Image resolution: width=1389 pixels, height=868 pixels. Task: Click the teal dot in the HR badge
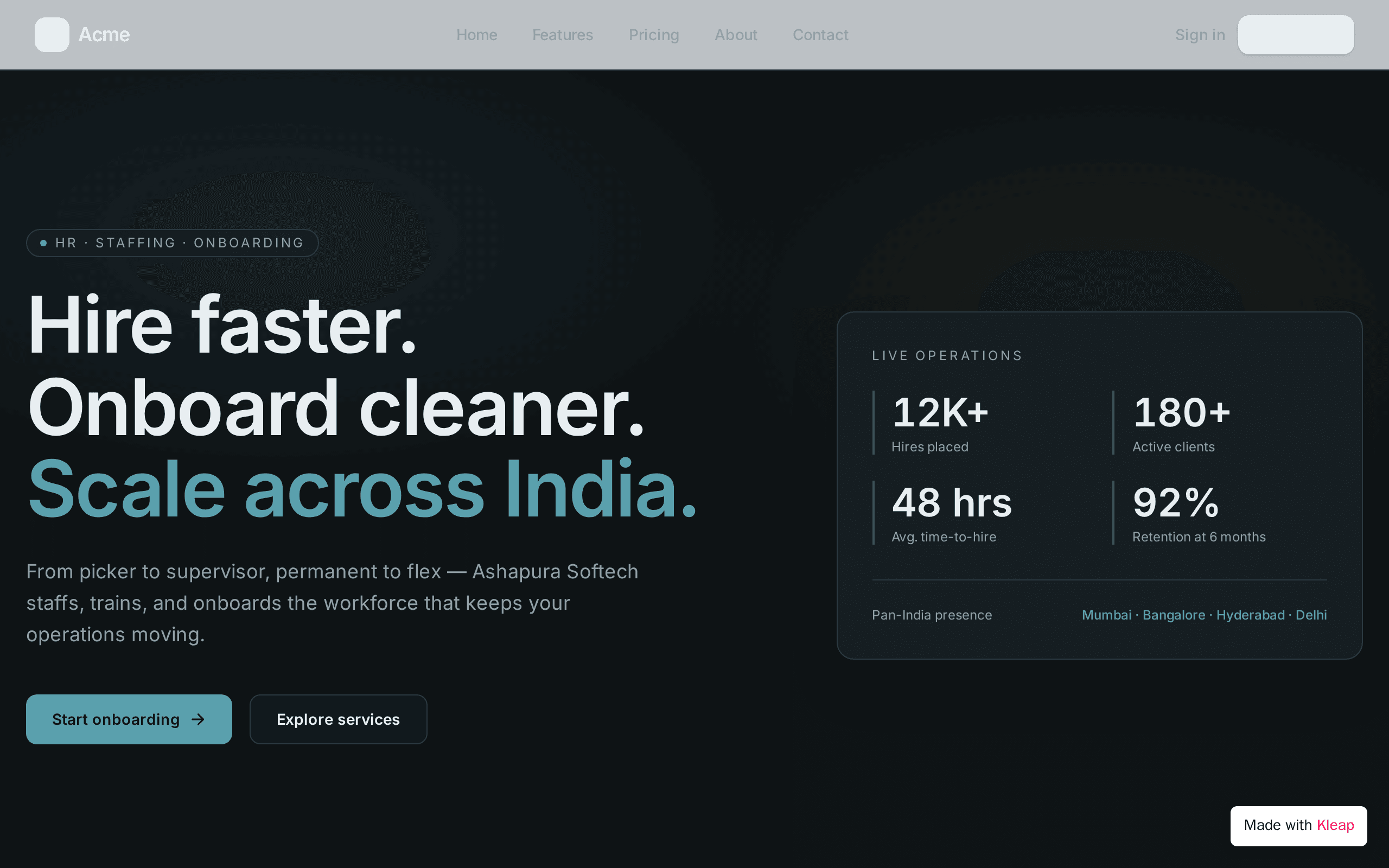(43, 243)
